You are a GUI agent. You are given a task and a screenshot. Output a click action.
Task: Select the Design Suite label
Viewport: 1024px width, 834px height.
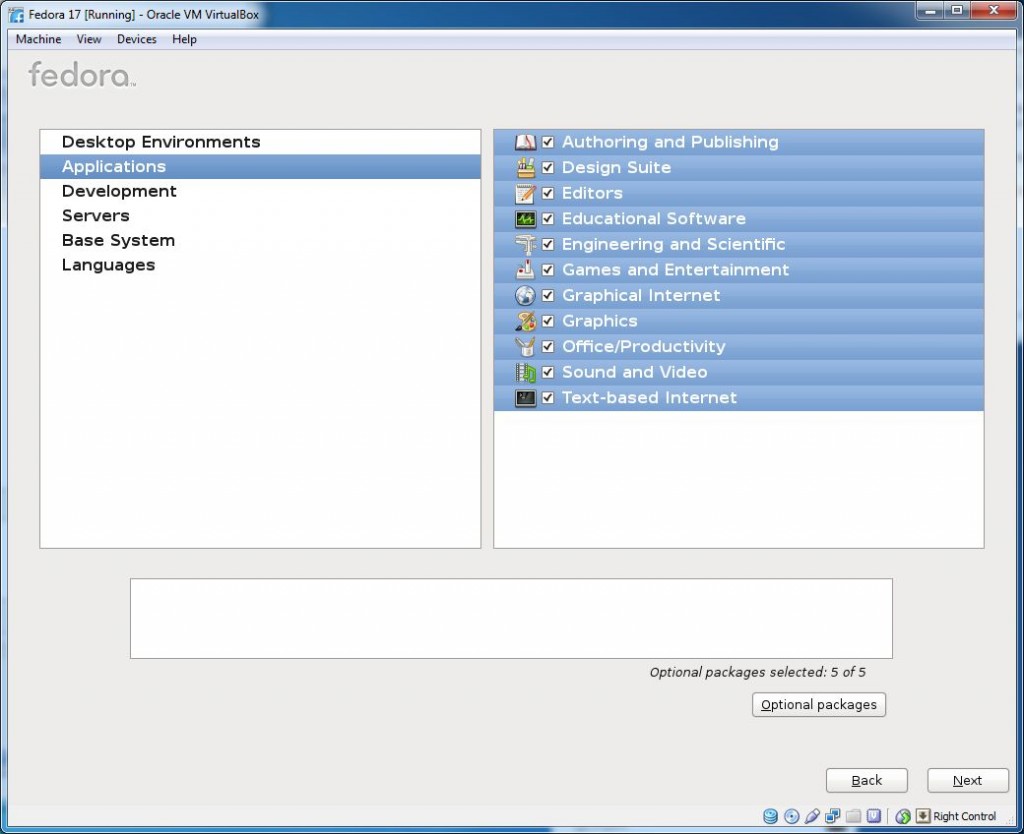(616, 167)
